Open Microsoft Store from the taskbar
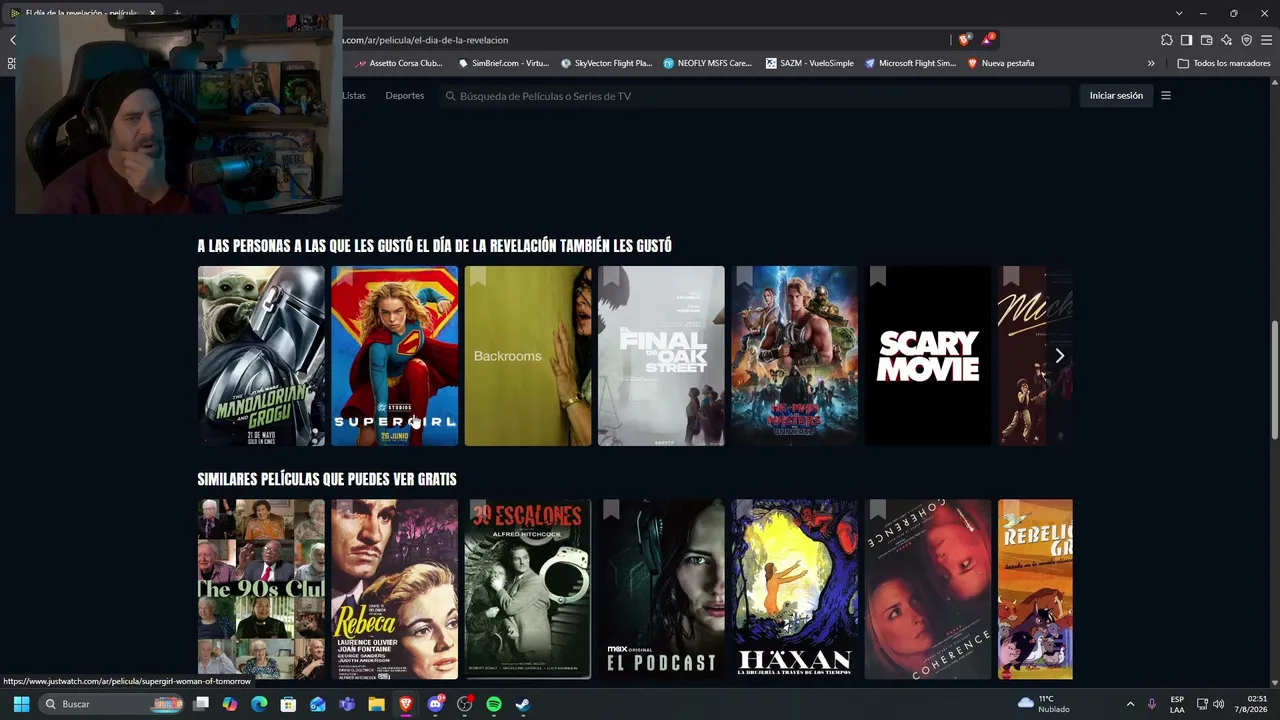Image resolution: width=1280 pixels, height=720 pixels. (288, 704)
